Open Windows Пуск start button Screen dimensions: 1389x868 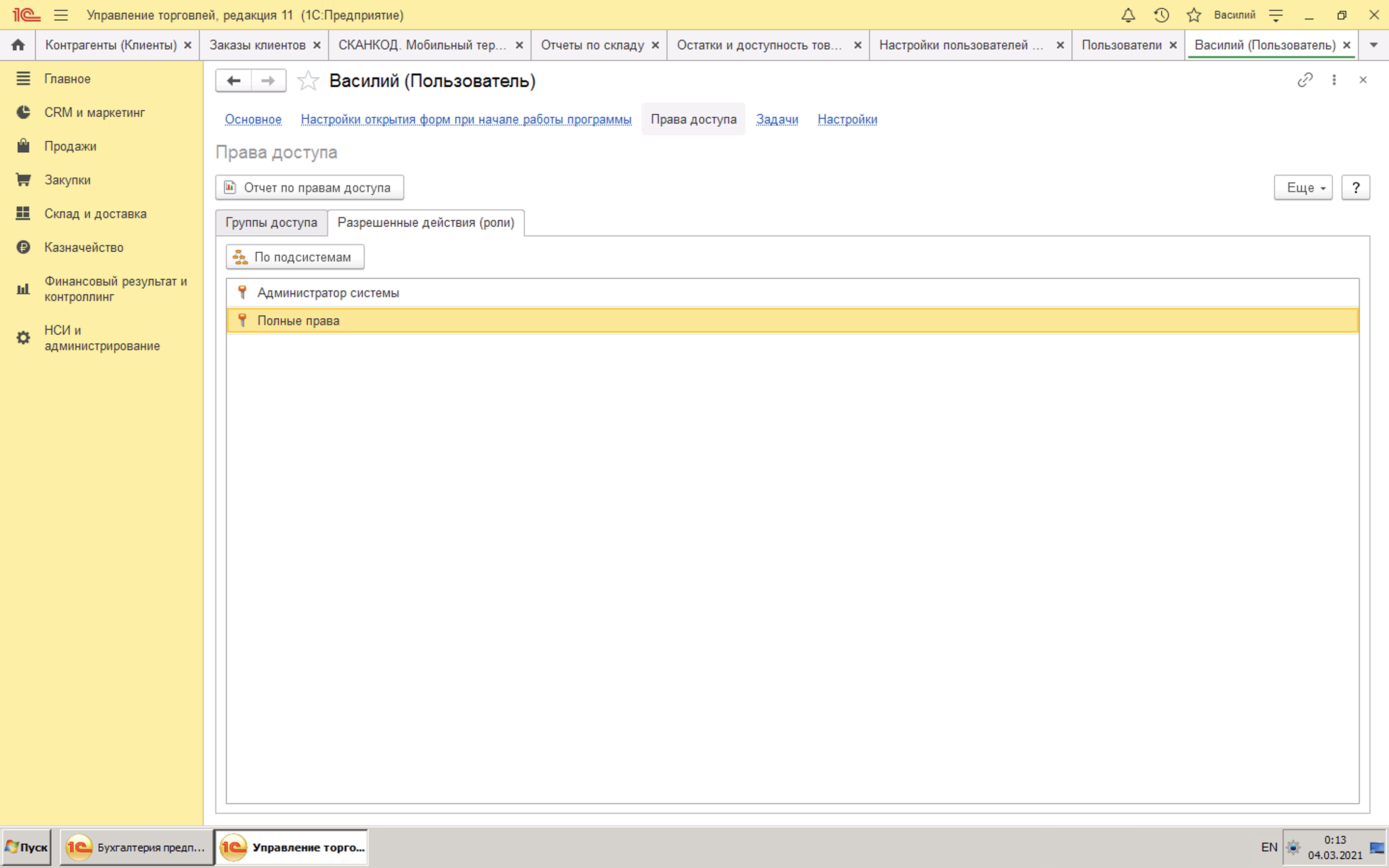27,847
